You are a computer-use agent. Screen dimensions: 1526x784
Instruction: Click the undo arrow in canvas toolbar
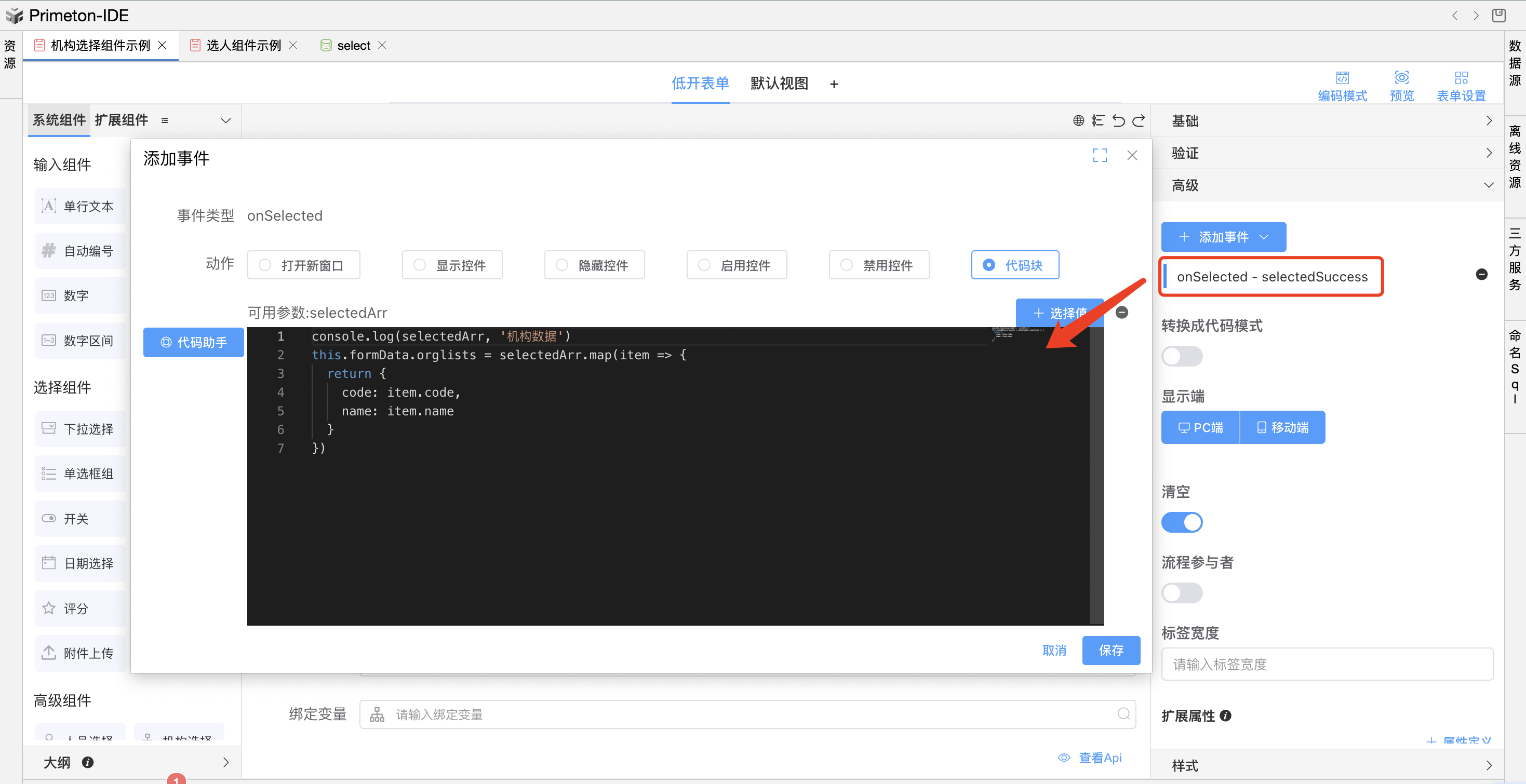coord(1118,121)
